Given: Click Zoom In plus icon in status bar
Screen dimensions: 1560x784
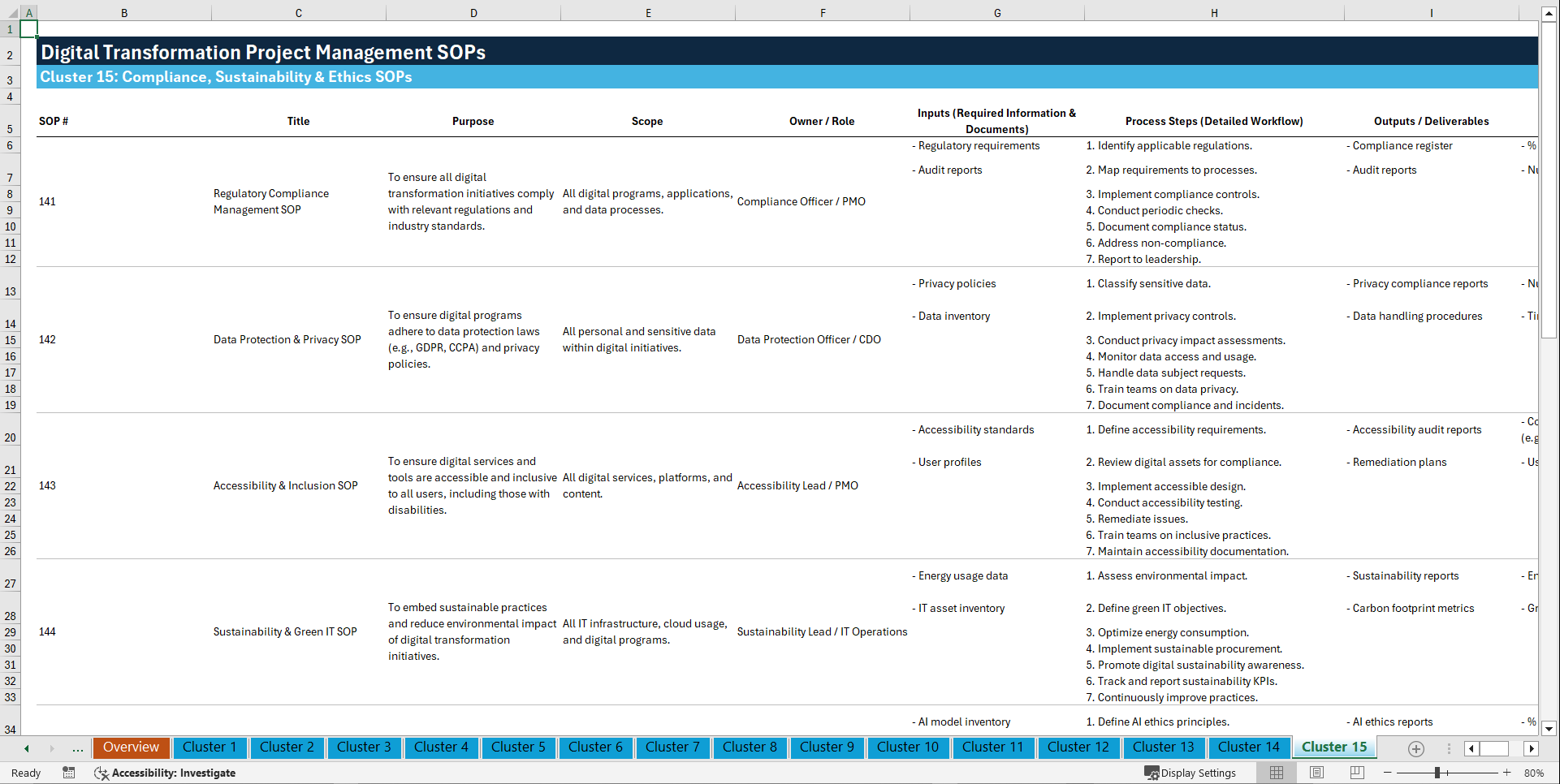Looking at the screenshot, I should pyautogui.click(x=1508, y=773).
